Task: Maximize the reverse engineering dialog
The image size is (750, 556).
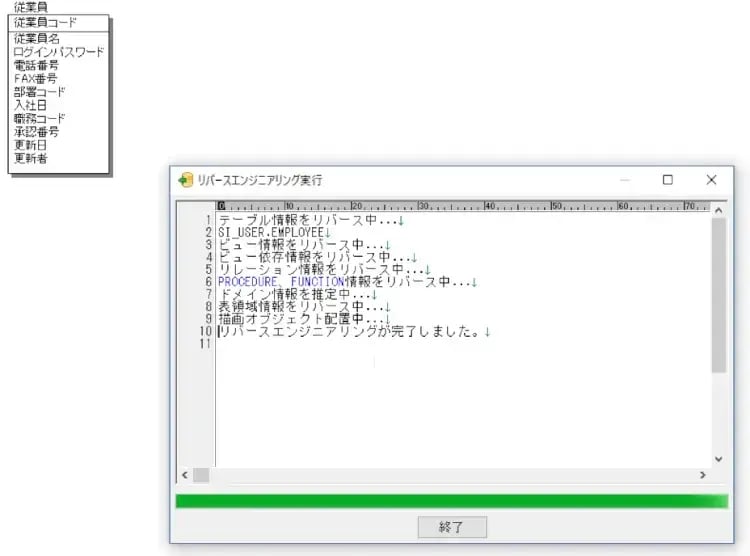Action: pyautogui.click(x=667, y=180)
